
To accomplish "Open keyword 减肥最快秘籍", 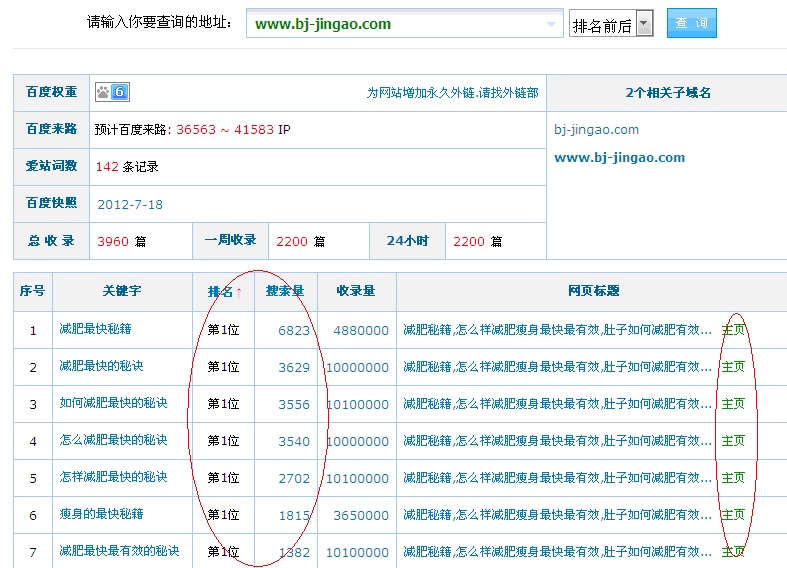I will pyautogui.click(x=95, y=329).
